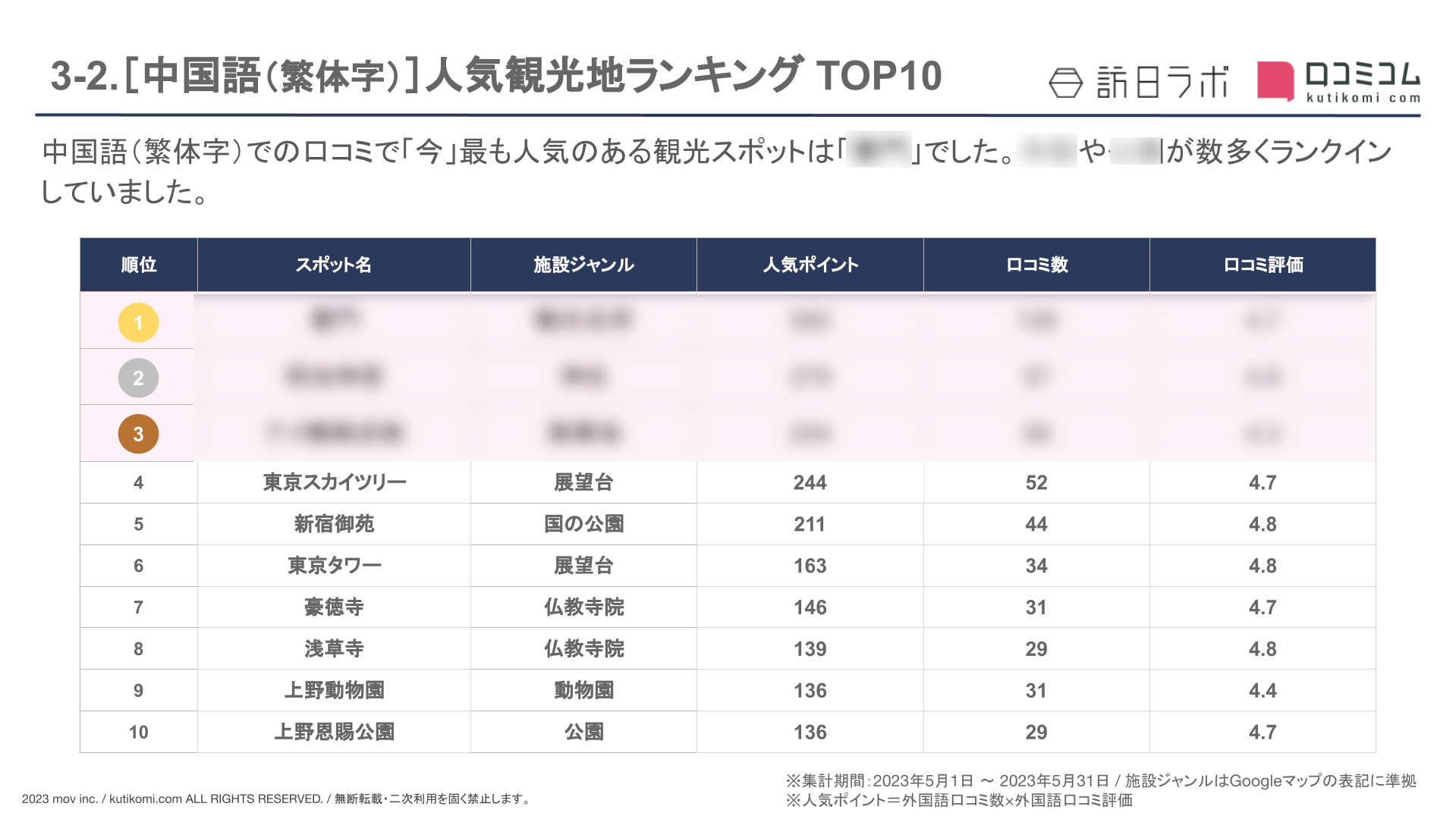Click review count 44 for 新宿御苑
The width and height of the screenshot is (1456, 819).
1036,525
